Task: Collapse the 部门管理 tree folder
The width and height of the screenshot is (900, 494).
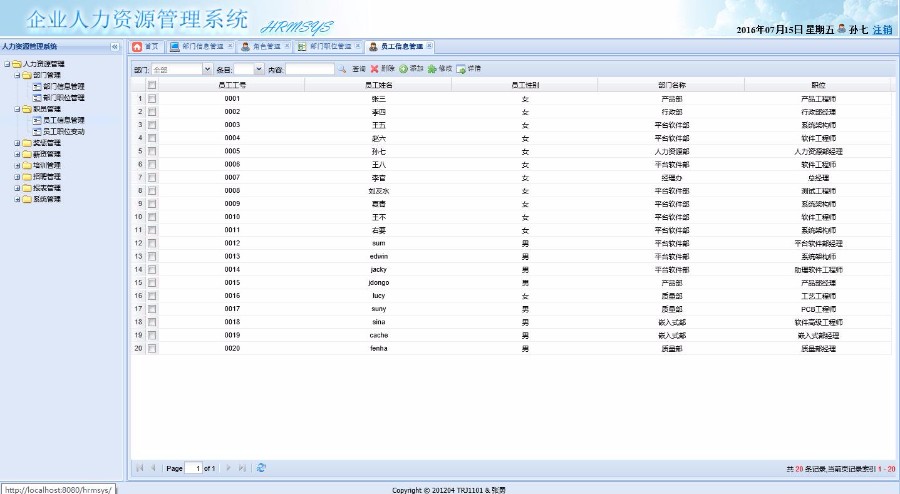Action: pos(17,75)
